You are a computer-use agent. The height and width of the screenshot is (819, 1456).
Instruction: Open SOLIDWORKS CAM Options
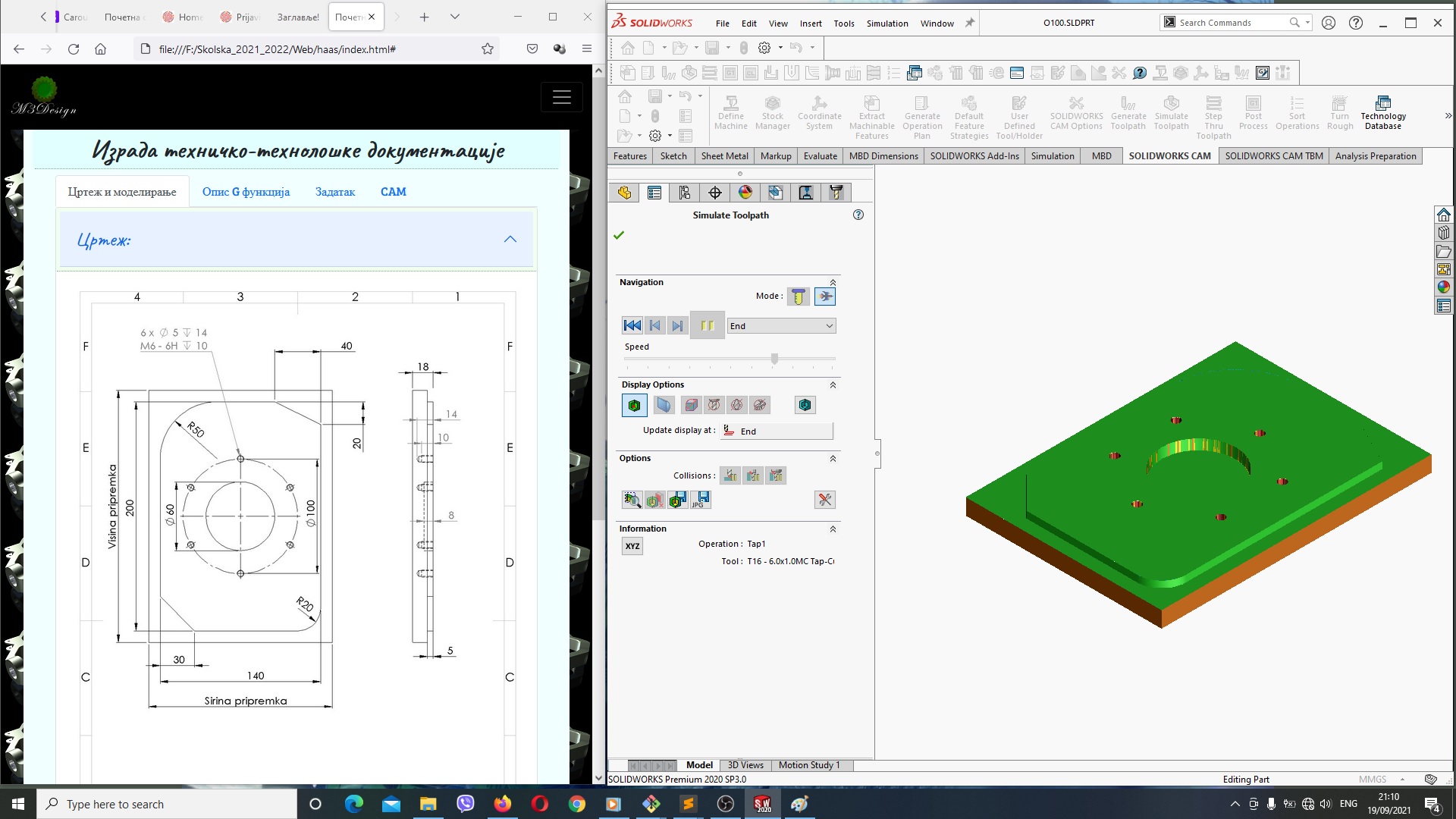(x=1076, y=112)
